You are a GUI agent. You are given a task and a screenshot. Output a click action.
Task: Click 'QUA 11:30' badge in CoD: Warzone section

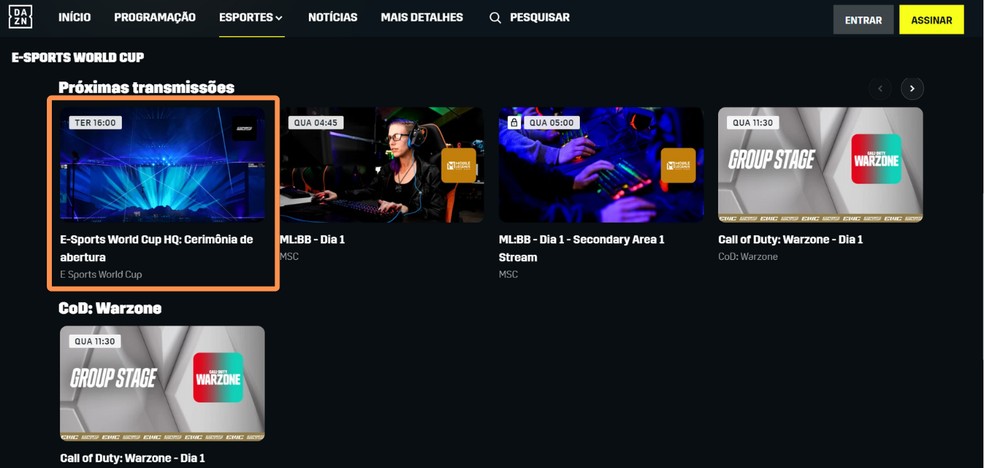click(95, 341)
